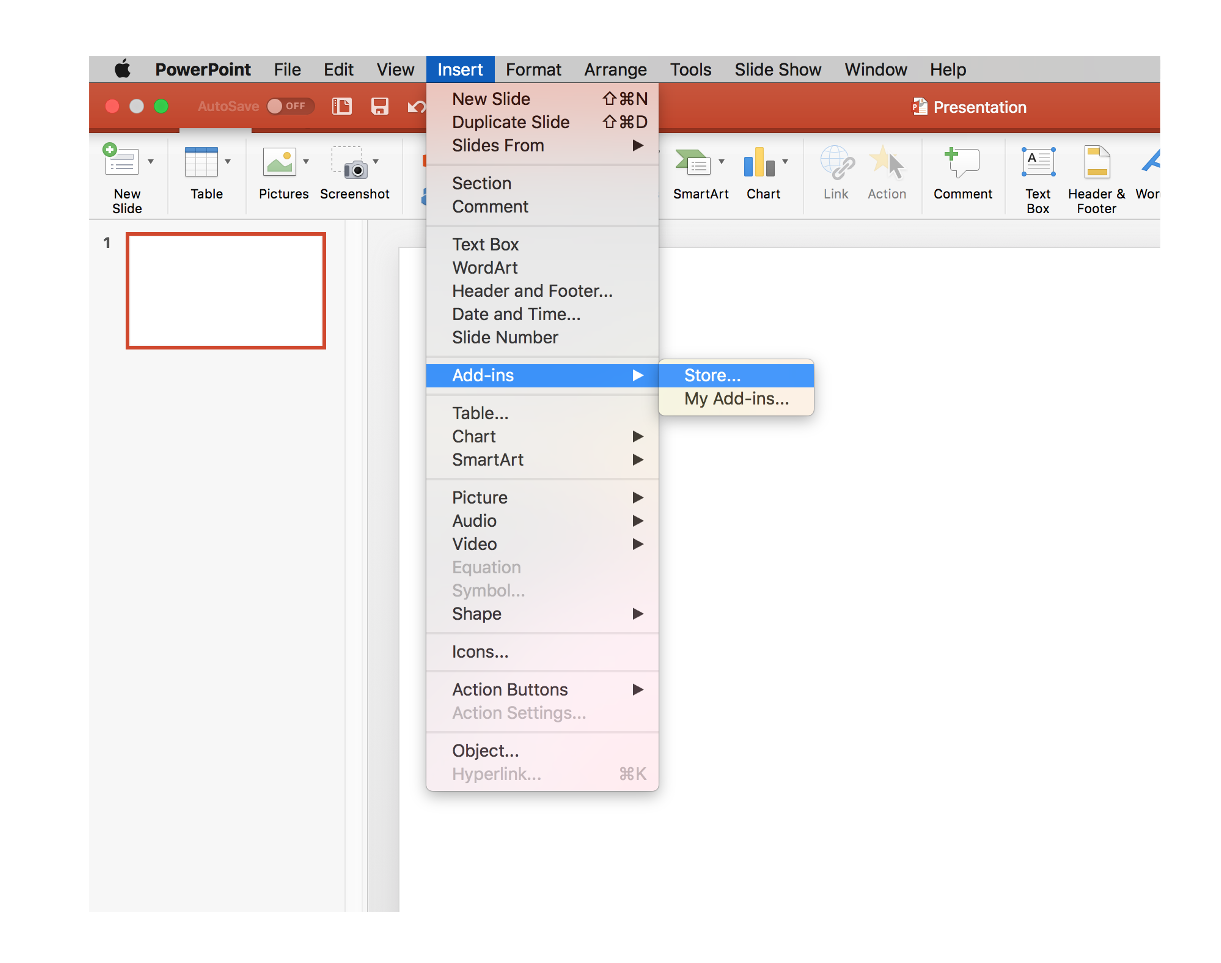Choose Text Box from the Insert menu
This screenshot has height=963, width=1221.
[x=542, y=244]
